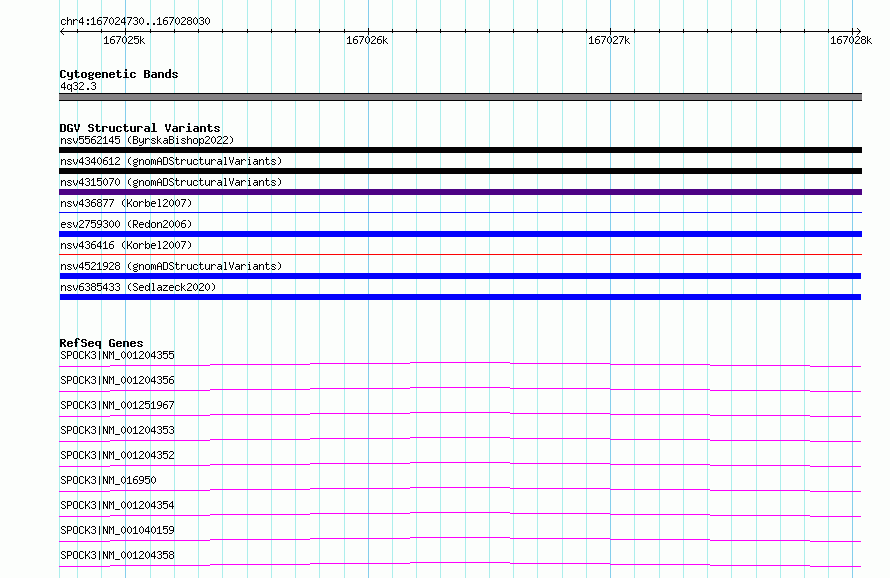Open the DGV Structural Variants track title

pos(140,128)
